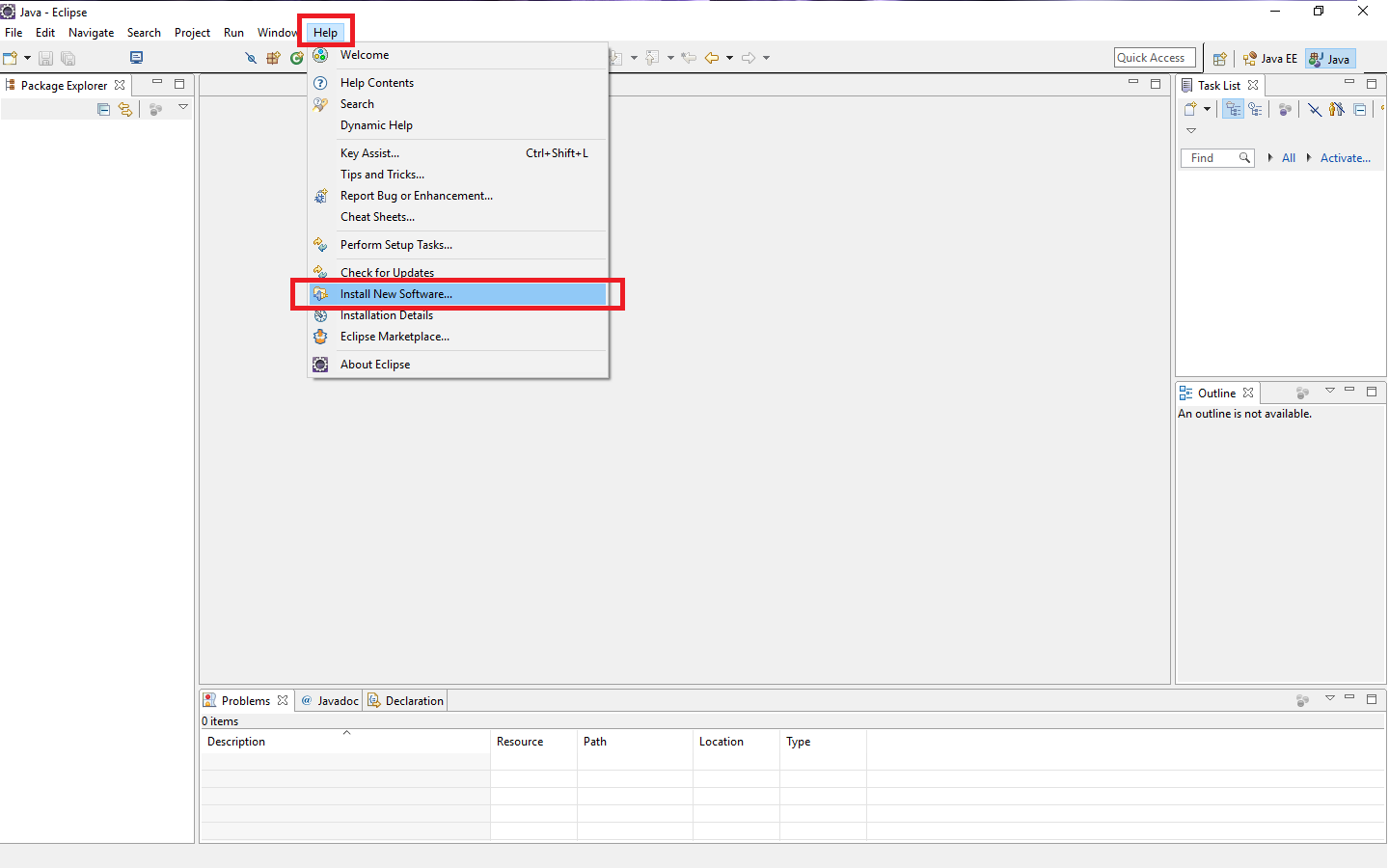Toggle Hide Completed Tasks in Task List
This screenshot has height=868, width=1389.
tap(1315, 109)
